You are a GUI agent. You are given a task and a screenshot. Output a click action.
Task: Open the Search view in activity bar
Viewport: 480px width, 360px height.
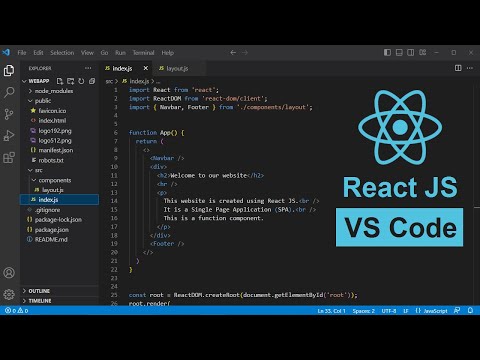click(9, 92)
